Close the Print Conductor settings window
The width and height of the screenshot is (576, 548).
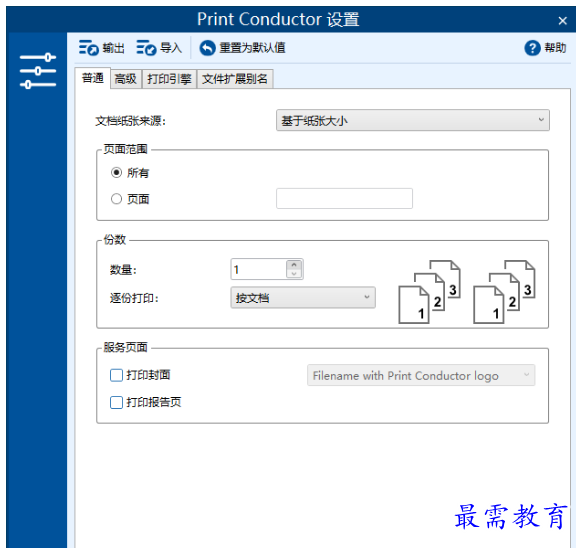point(562,21)
